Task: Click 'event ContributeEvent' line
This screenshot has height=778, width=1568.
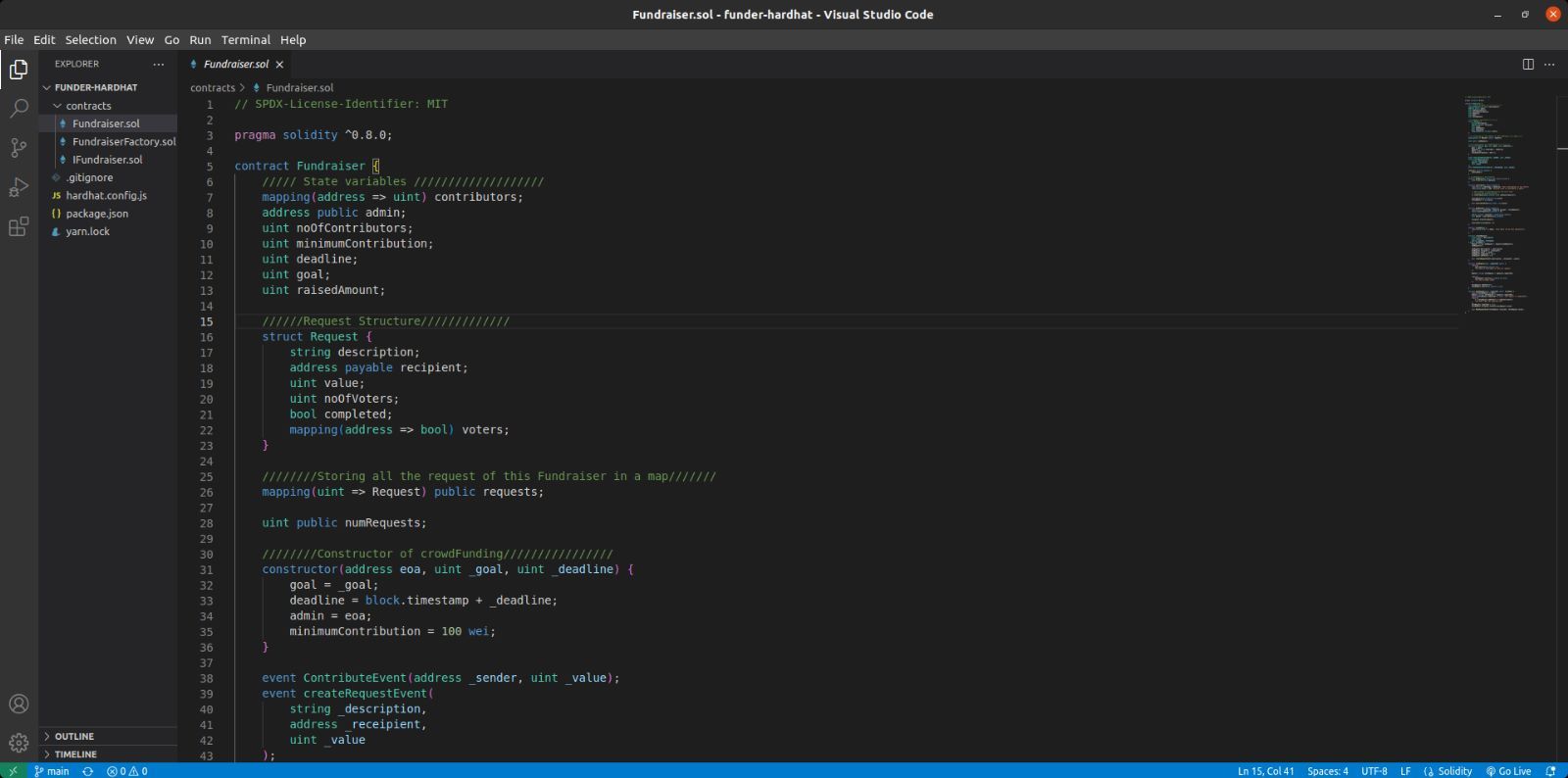Action: click(440, 678)
